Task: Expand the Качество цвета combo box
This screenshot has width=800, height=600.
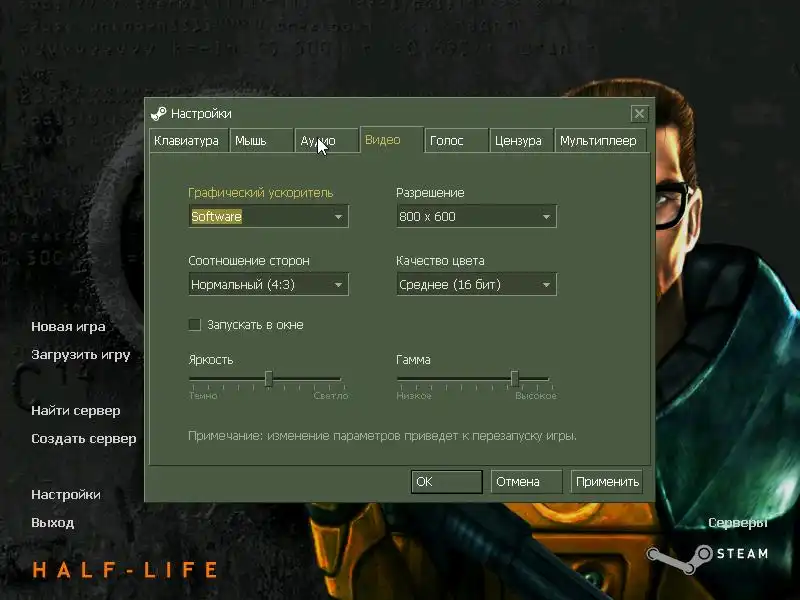Action: [x=476, y=284]
